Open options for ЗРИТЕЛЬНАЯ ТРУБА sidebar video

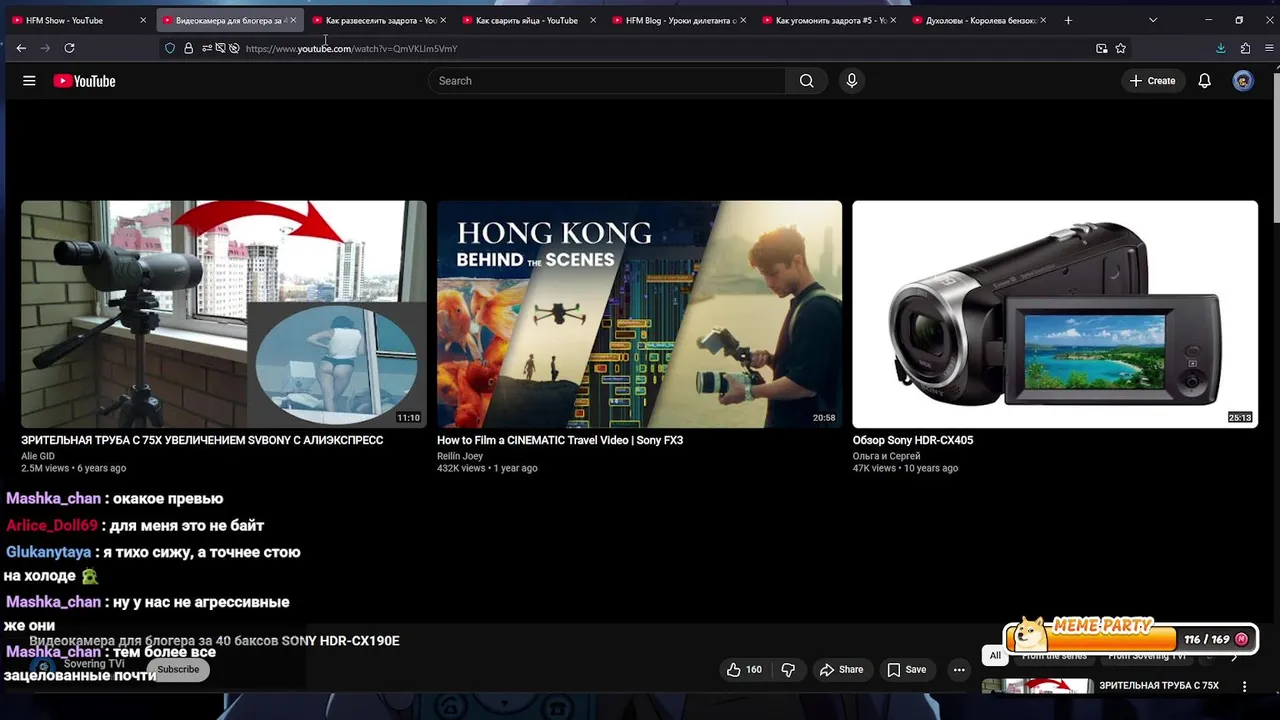[1245, 687]
